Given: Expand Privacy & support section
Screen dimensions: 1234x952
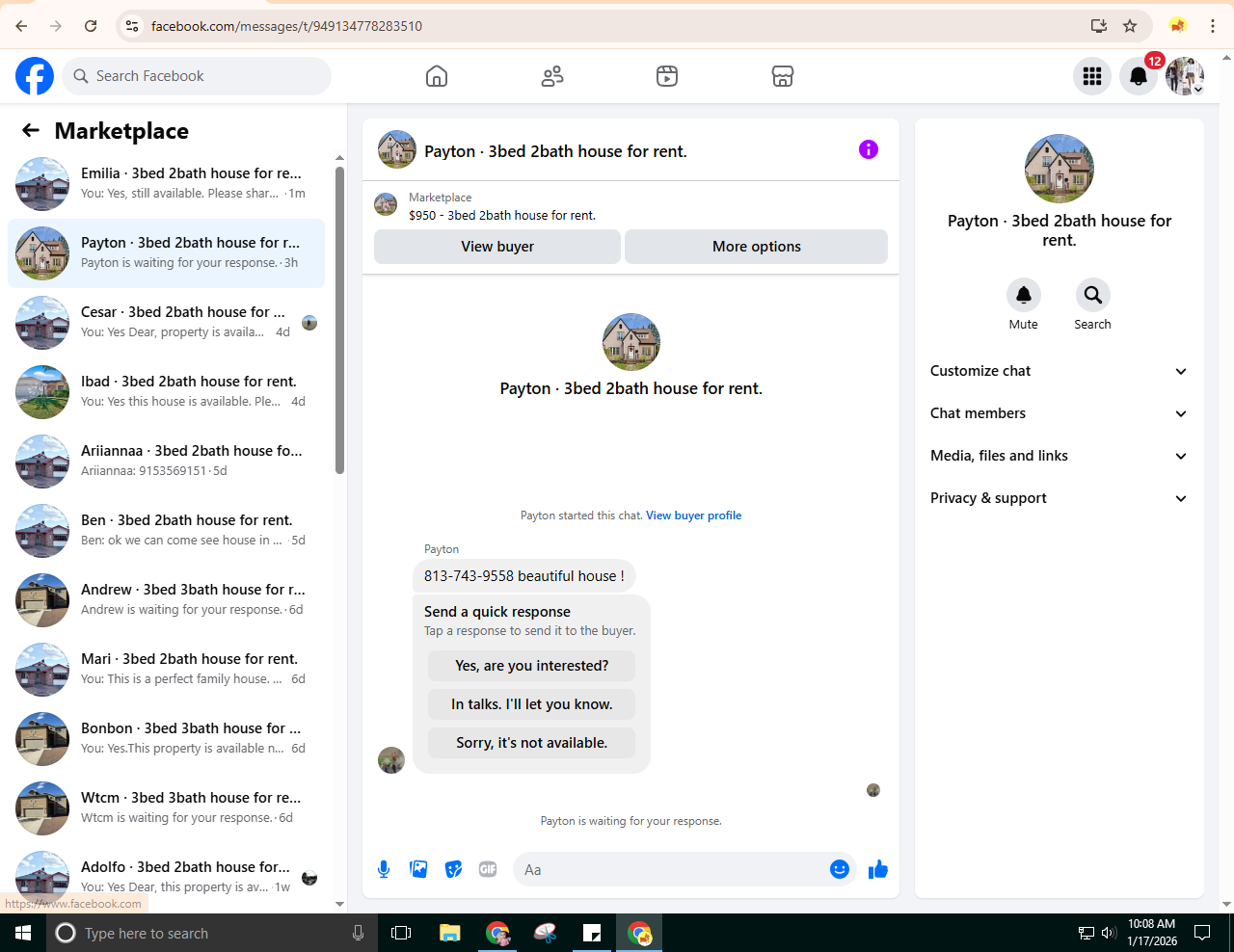Looking at the screenshot, I should [1059, 498].
